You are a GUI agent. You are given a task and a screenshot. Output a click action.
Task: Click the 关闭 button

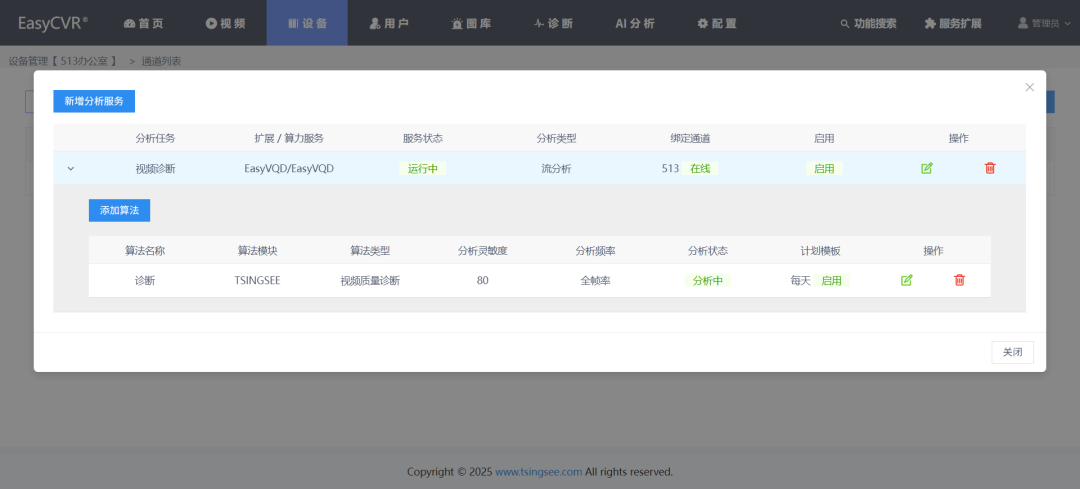pos(1012,352)
